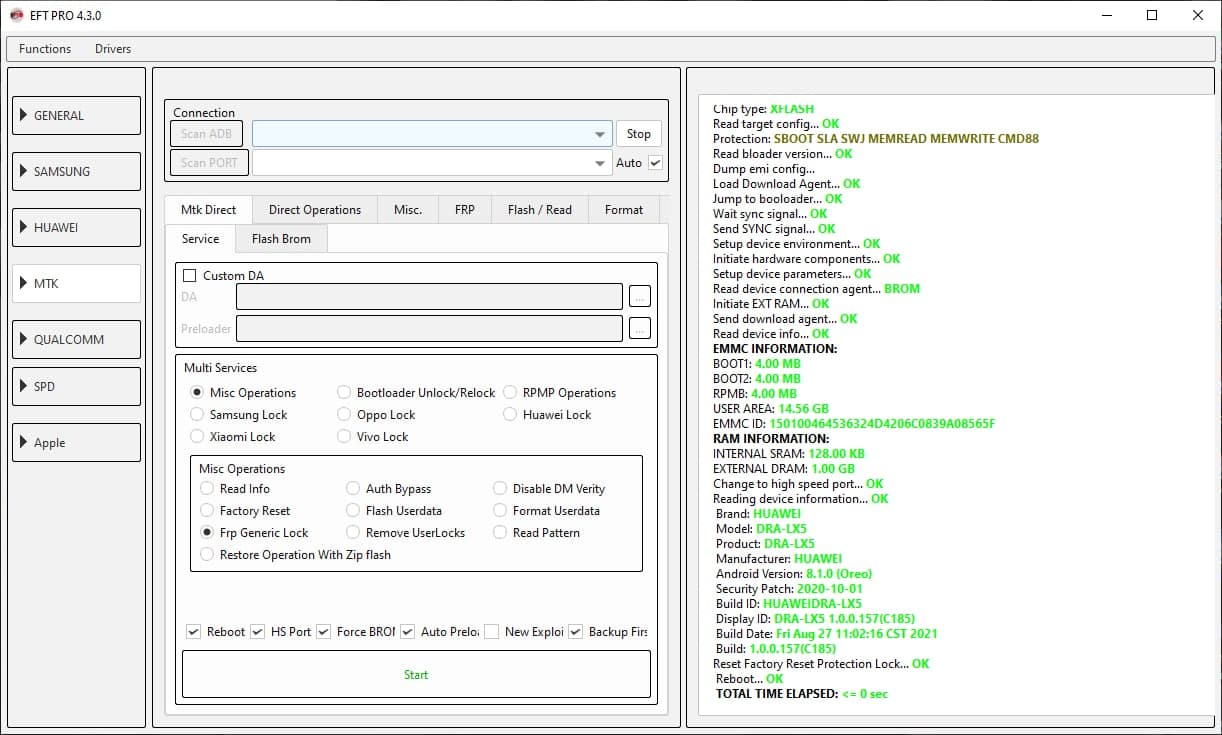Switch to the Mtk Direct tab

(208, 210)
